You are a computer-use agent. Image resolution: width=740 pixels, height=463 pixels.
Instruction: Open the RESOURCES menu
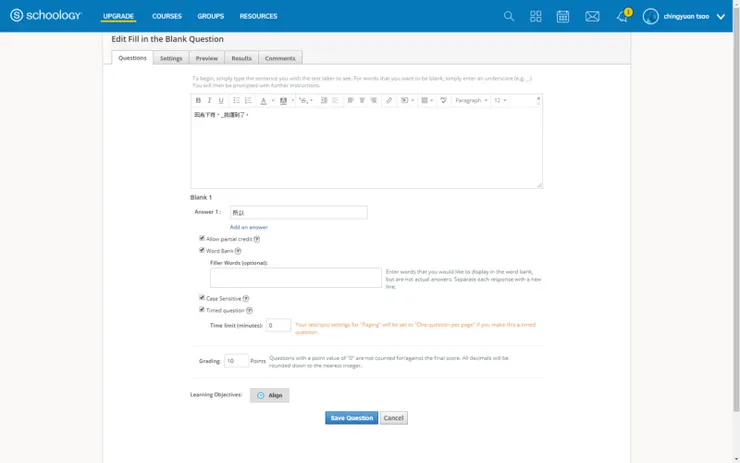coord(258,16)
